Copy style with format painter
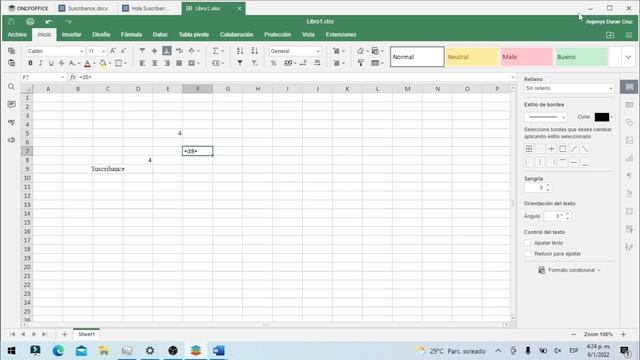The image size is (640, 360). [361, 63]
